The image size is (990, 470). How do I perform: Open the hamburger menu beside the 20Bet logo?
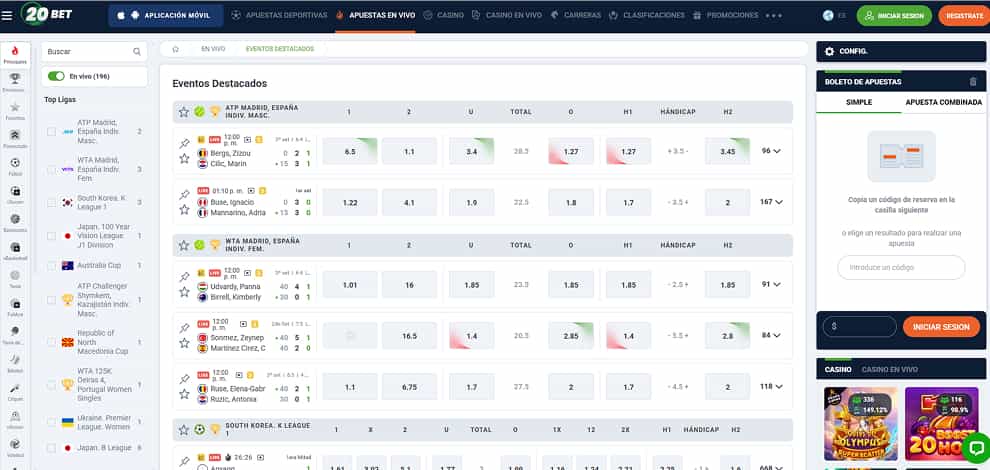(x=7, y=15)
